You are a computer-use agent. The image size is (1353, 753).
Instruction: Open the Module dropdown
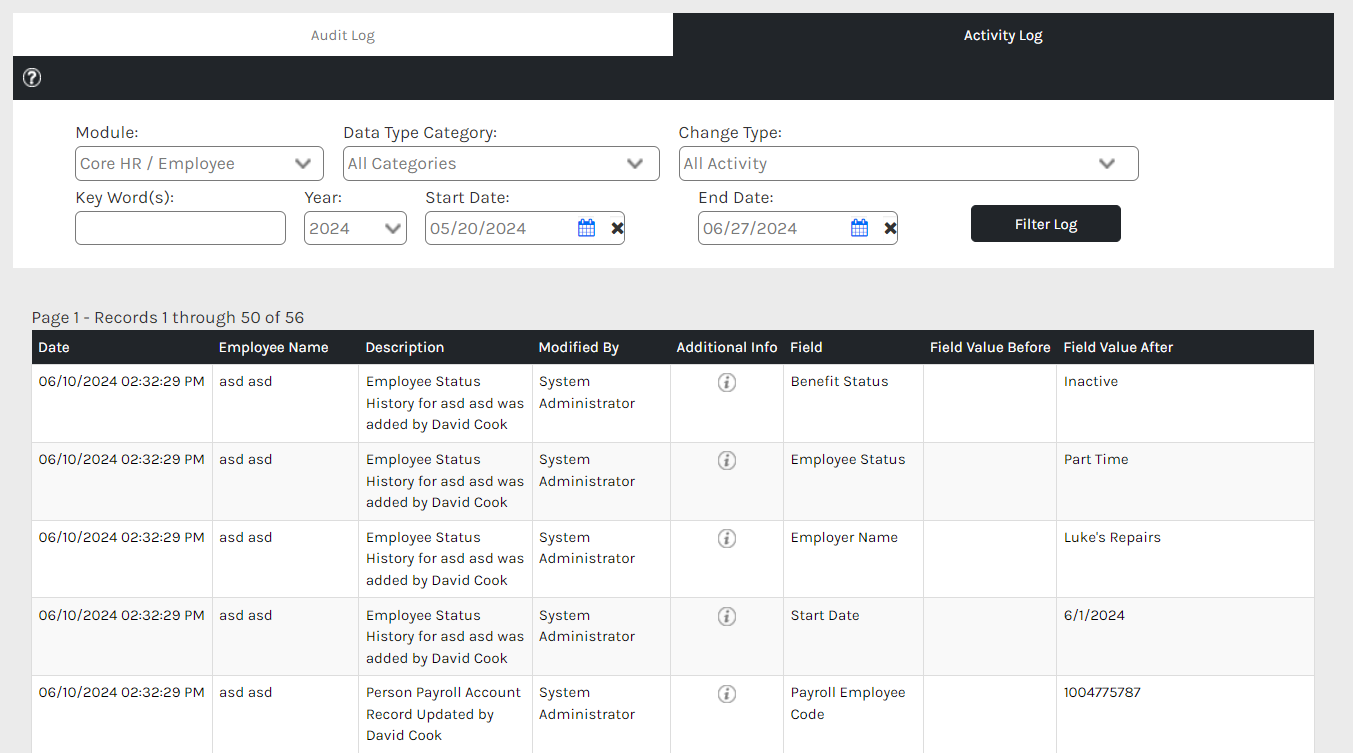coord(200,163)
